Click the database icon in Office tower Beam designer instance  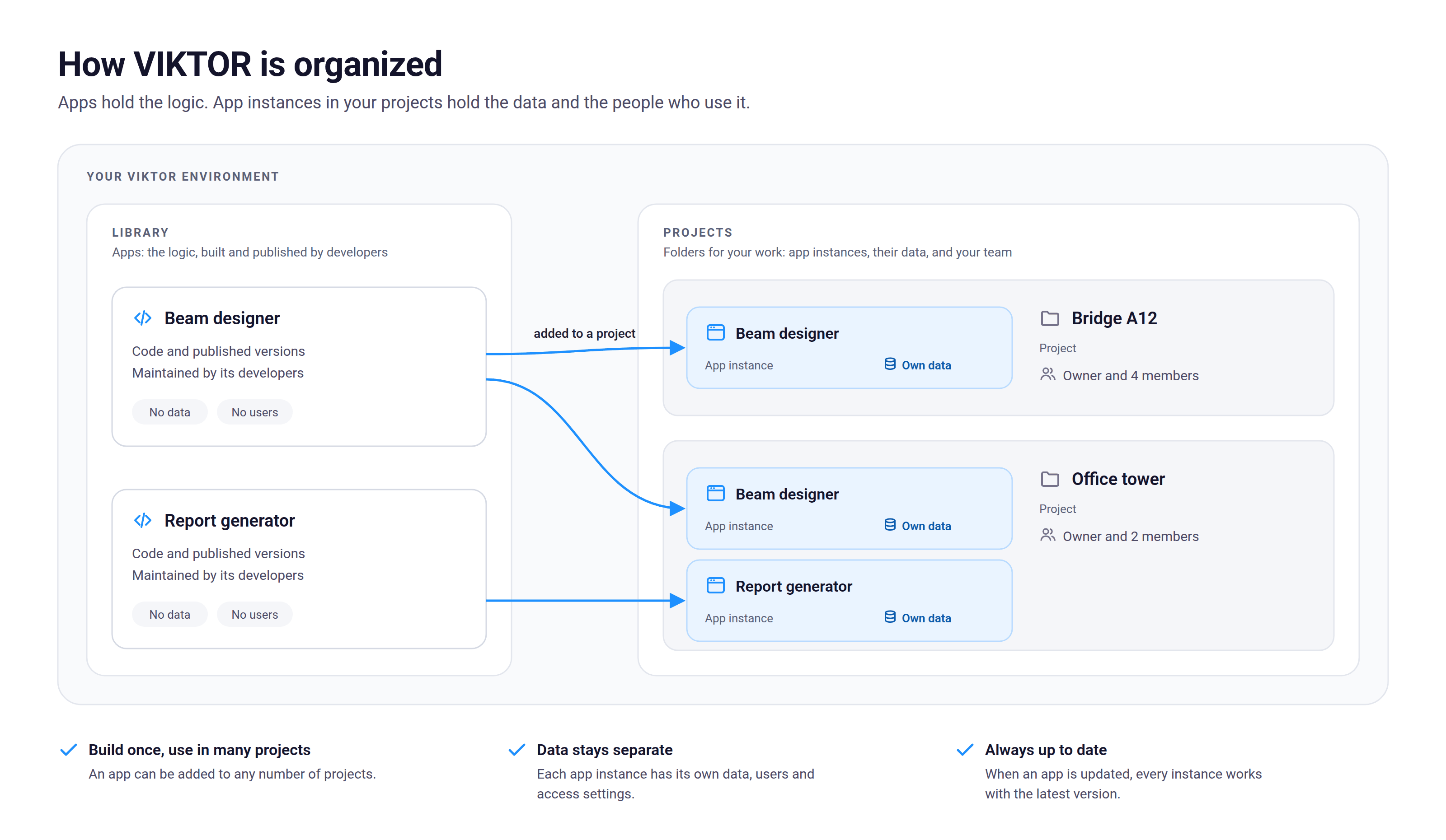click(890, 525)
